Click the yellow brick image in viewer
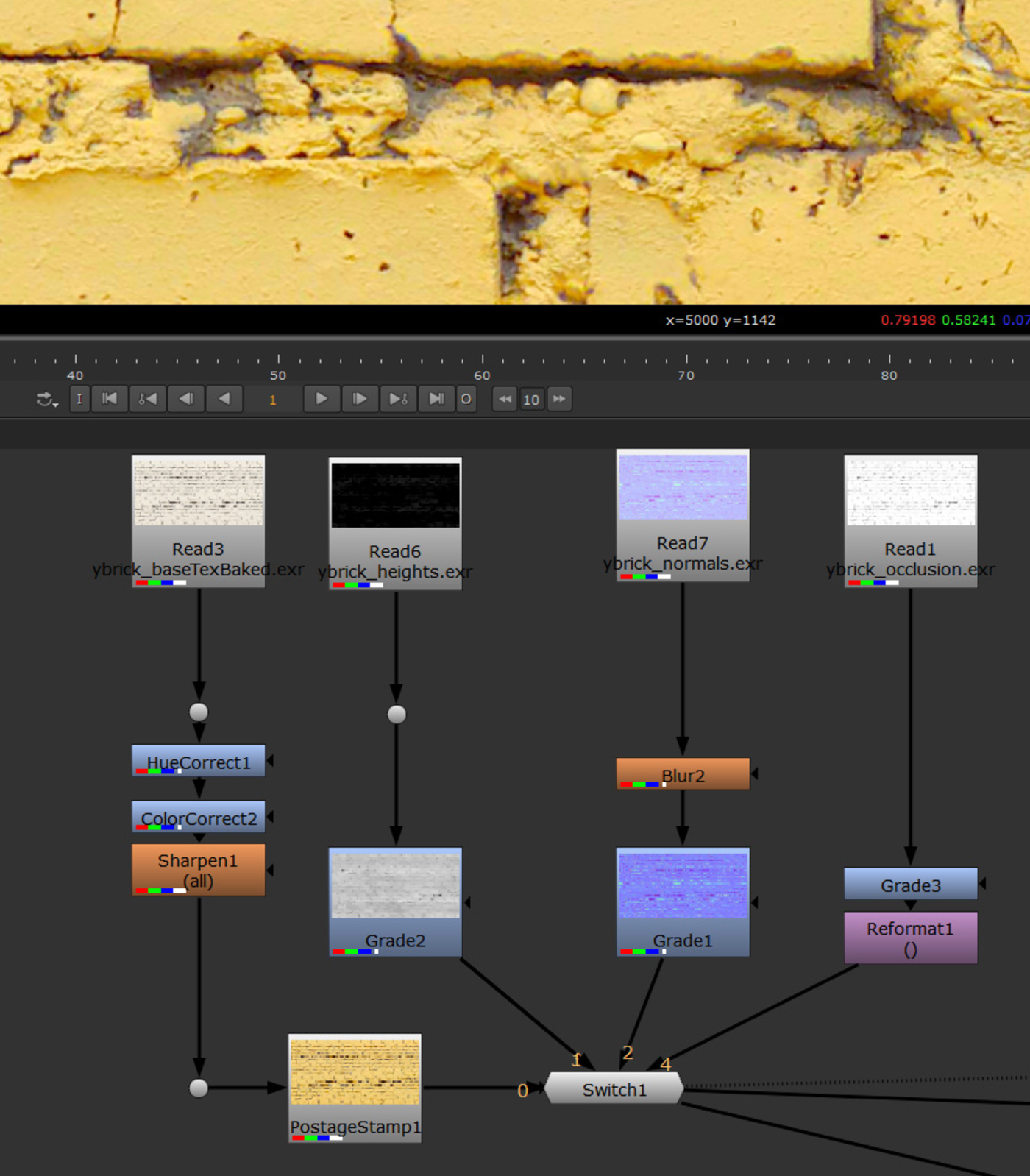 [515, 152]
